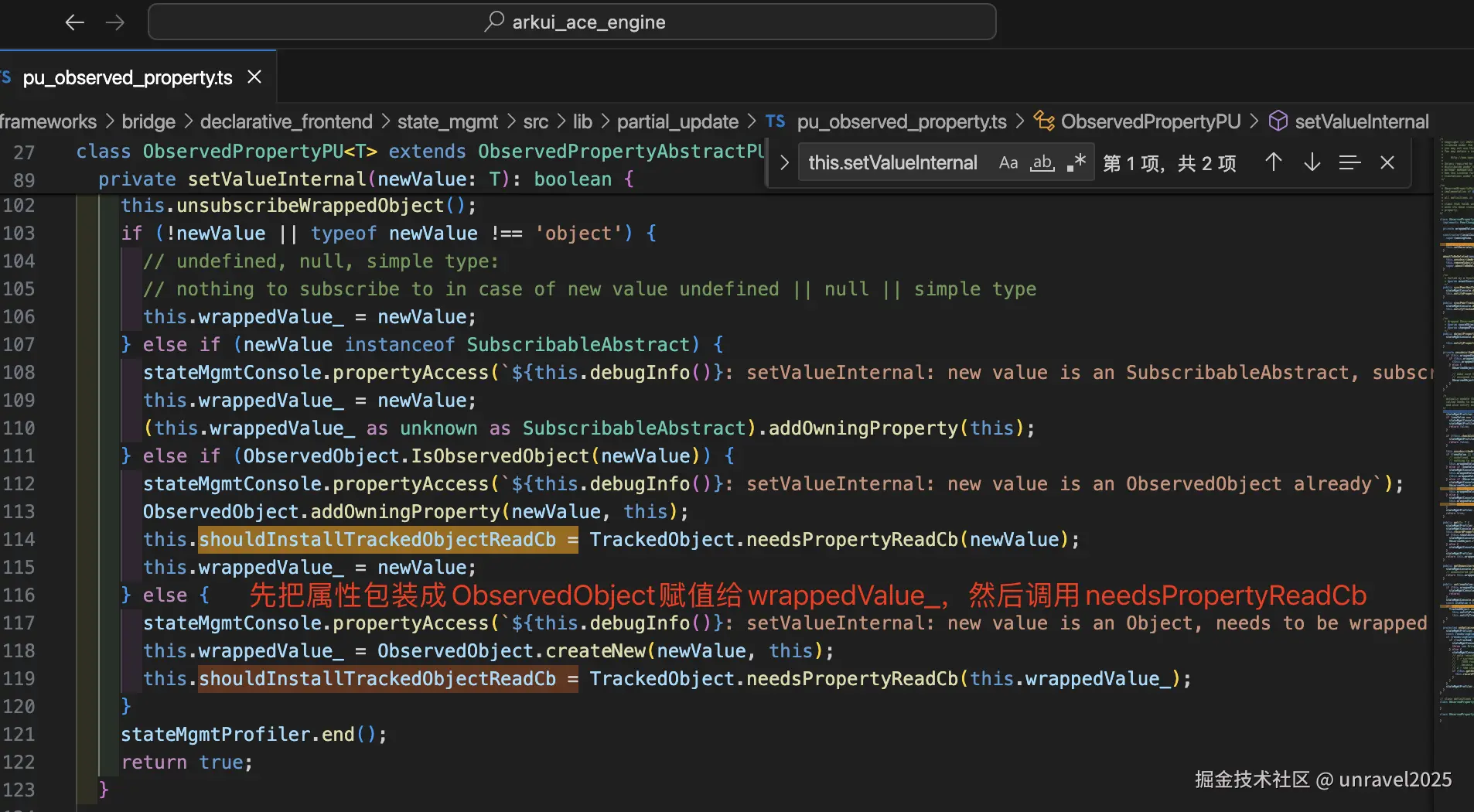Close the find widget
Viewport: 1474px width, 812px height.
click(x=1387, y=162)
